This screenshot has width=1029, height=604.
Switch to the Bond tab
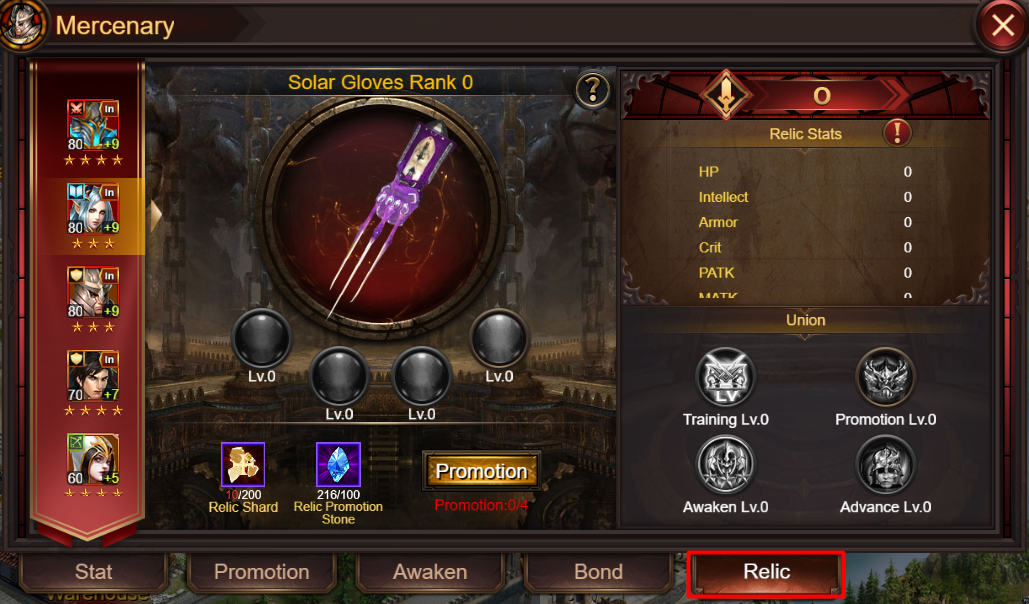point(598,572)
